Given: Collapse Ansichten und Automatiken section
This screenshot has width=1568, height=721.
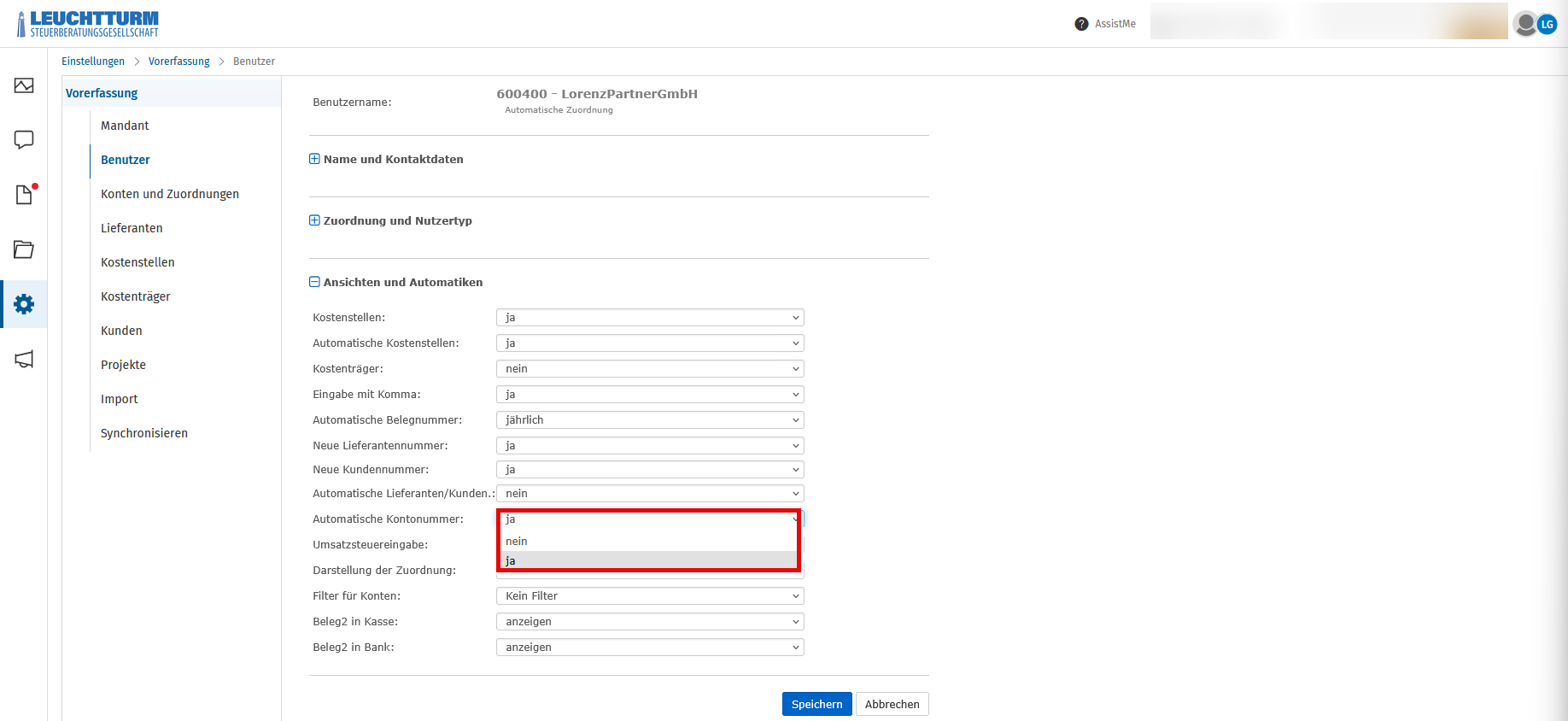Looking at the screenshot, I should pyautogui.click(x=314, y=282).
